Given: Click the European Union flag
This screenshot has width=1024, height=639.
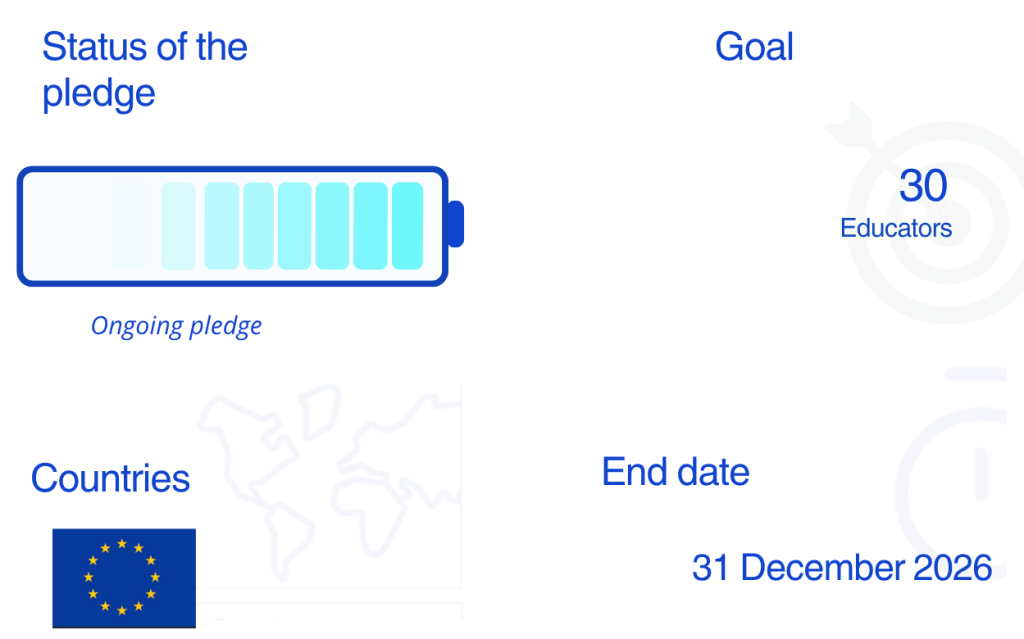Looking at the screenshot, I should [x=124, y=578].
